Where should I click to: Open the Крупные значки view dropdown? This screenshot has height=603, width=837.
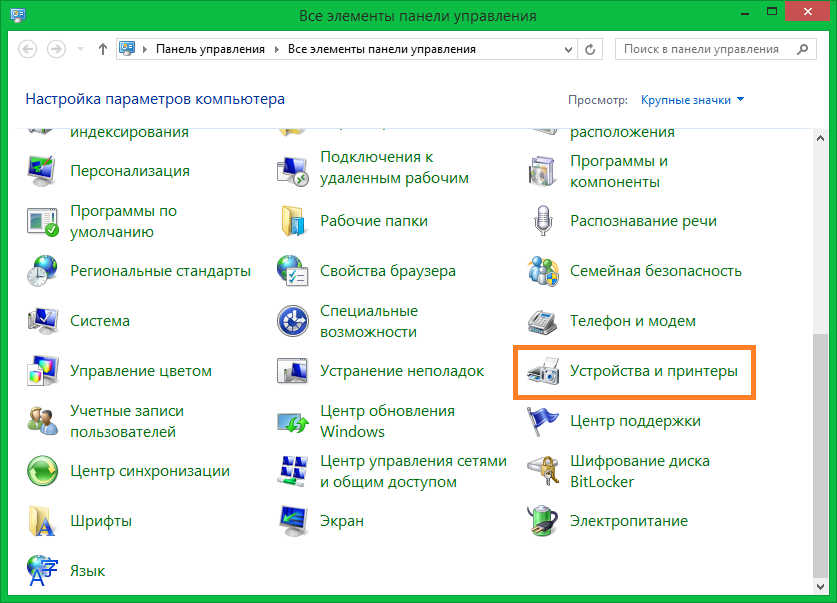point(692,99)
